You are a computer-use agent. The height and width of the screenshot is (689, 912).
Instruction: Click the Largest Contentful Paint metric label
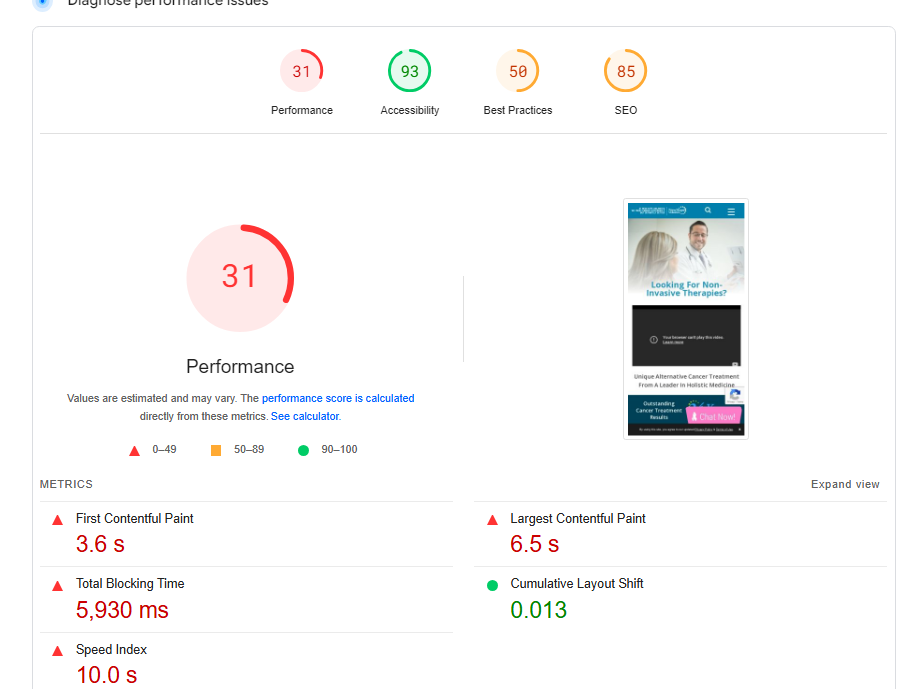click(x=578, y=519)
